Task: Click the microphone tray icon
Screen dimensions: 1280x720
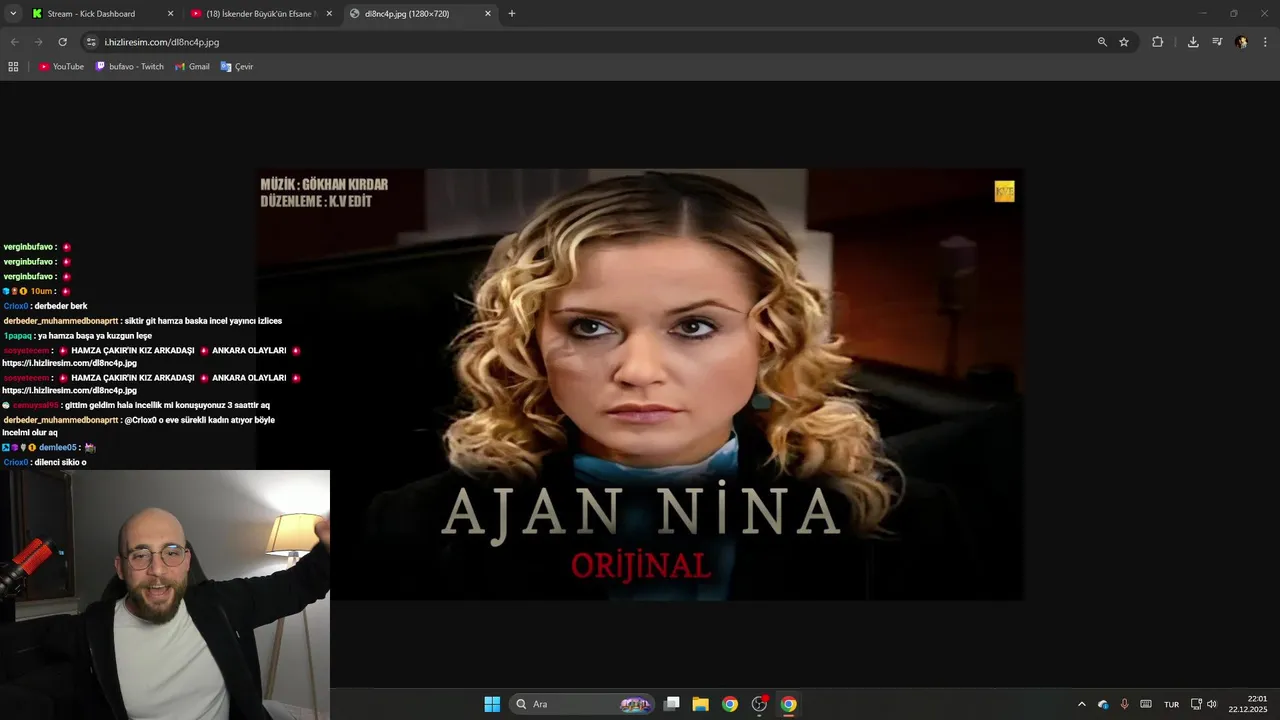Action: coord(1124,704)
